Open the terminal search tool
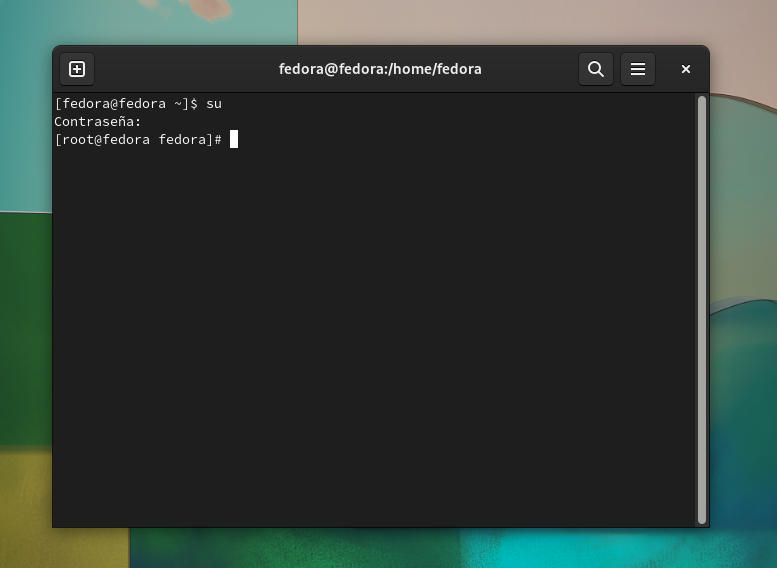This screenshot has width=777, height=568. (x=596, y=69)
